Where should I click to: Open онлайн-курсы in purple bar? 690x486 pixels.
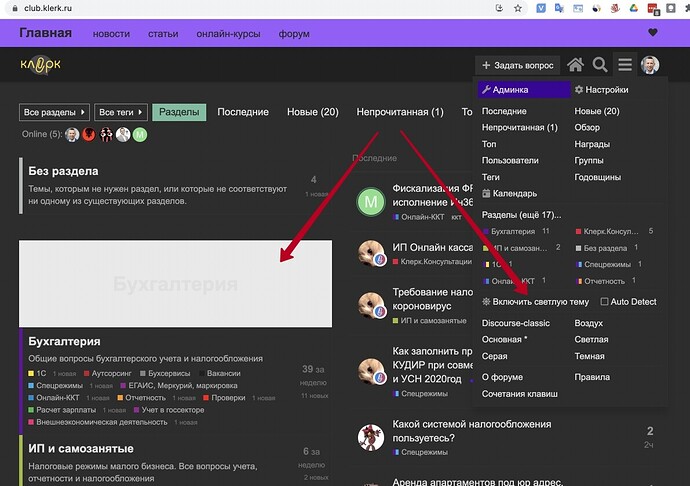(x=228, y=34)
